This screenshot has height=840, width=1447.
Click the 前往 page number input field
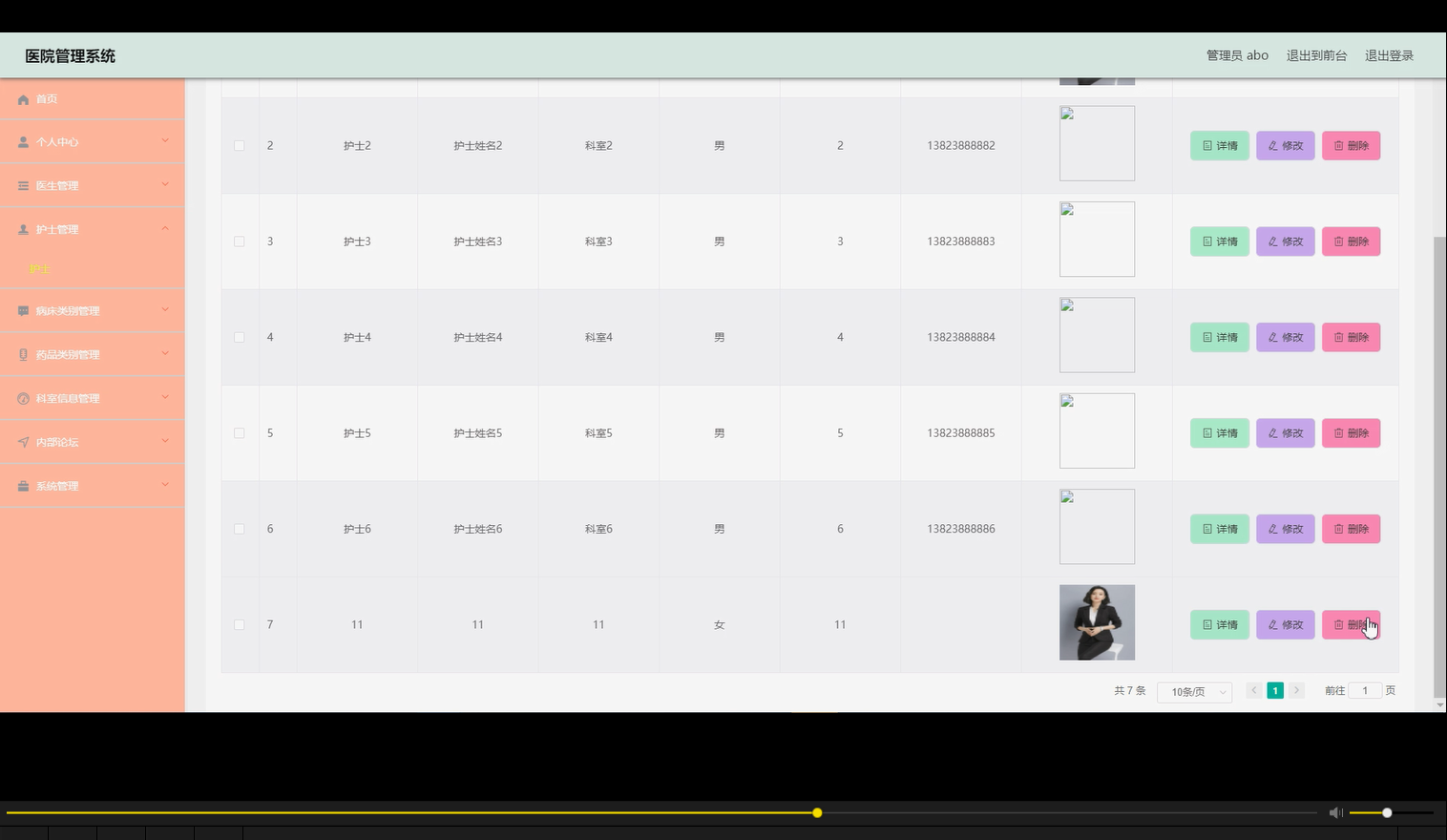pos(1365,690)
